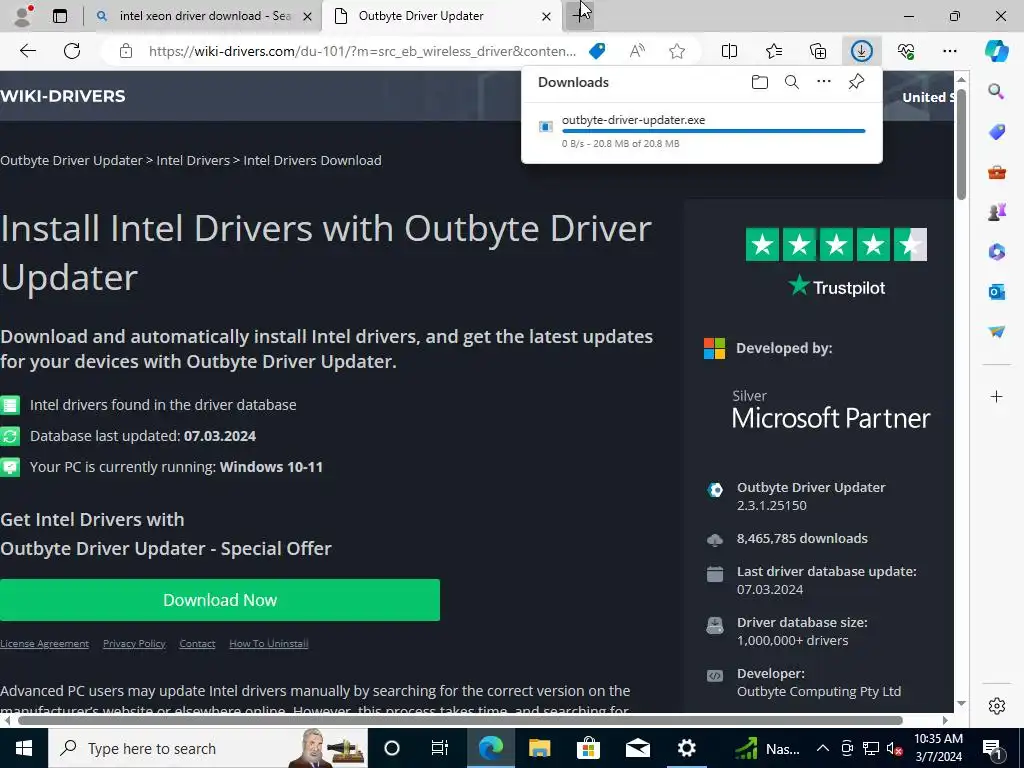
Task: Follow Intel Drivers breadcrumb link
Action: point(193,161)
